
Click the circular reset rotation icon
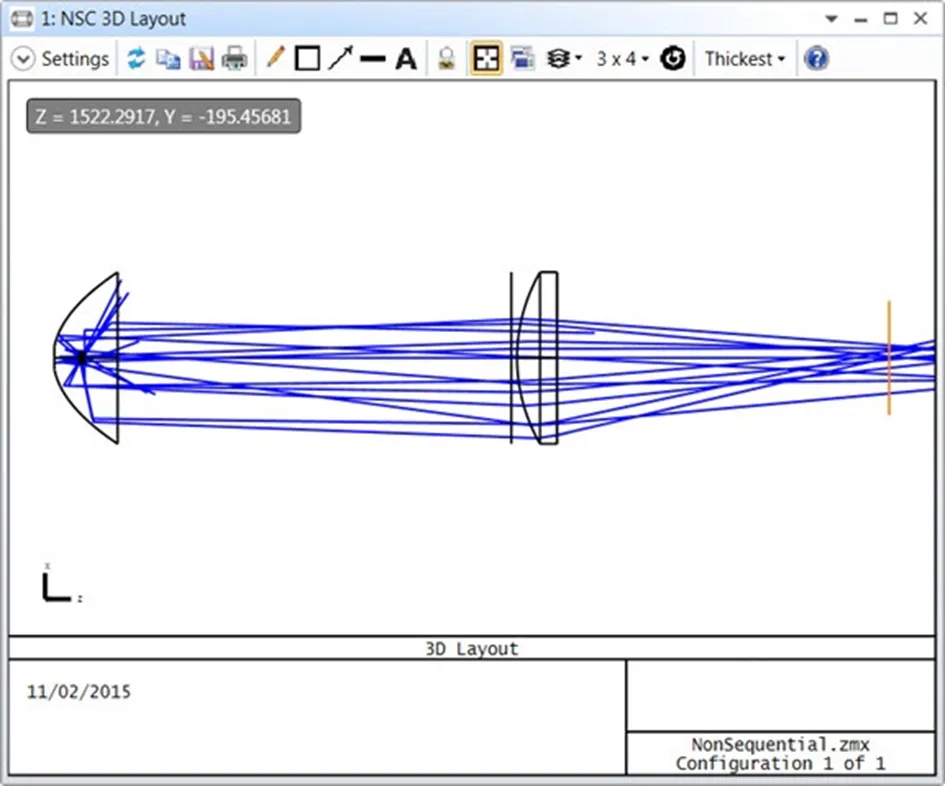pyautogui.click(x=673, y=58)
